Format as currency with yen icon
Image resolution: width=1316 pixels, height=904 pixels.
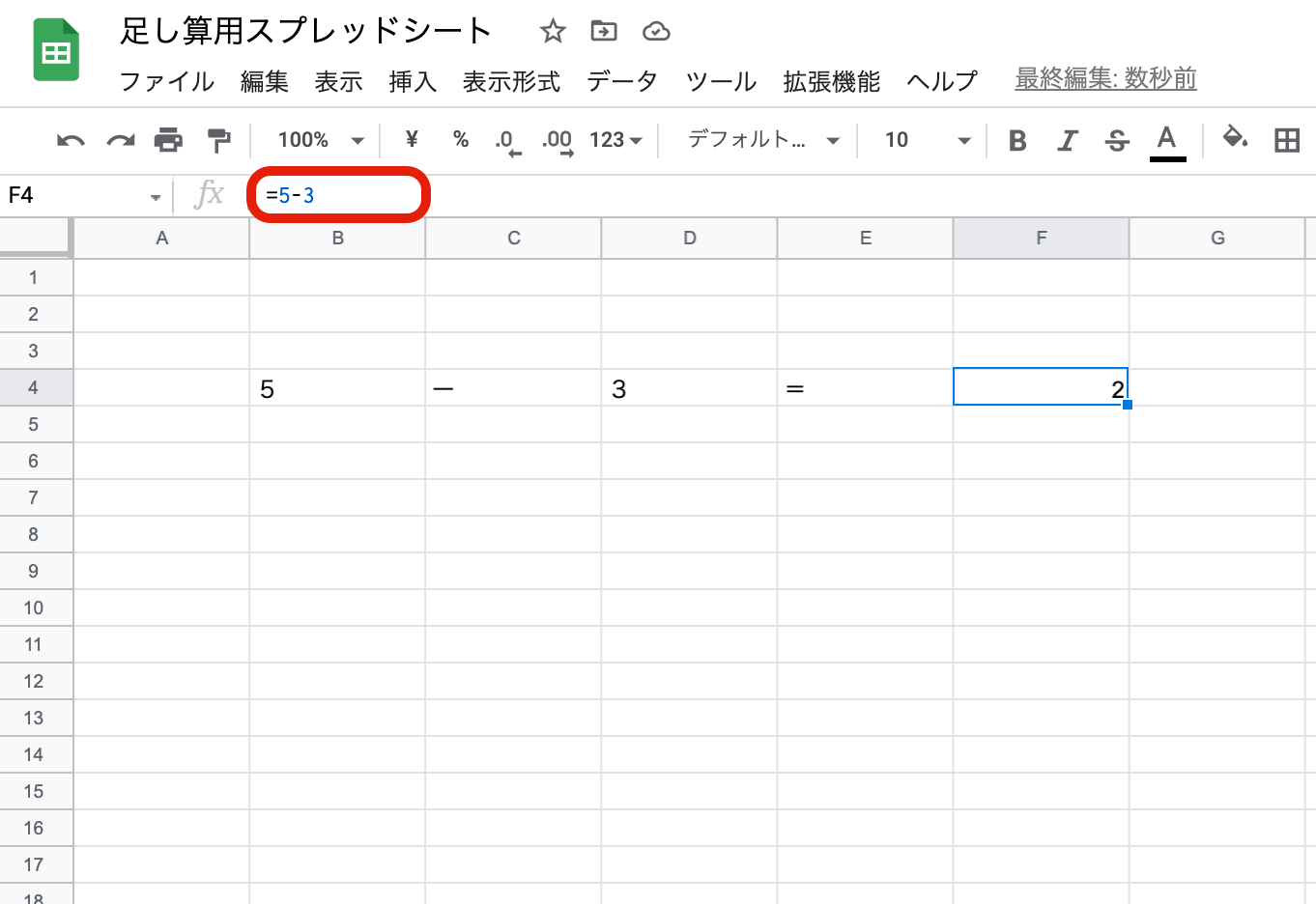(x=412, y=140)
